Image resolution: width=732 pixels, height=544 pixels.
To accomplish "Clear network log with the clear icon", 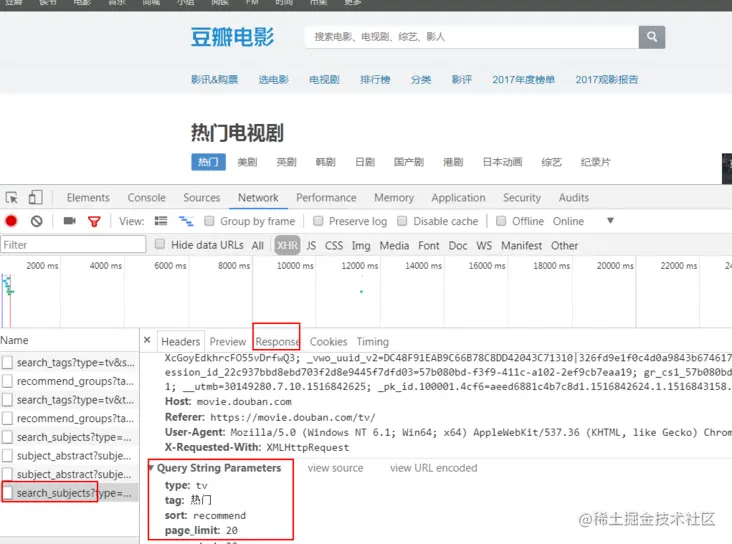I will click(36, 221).
